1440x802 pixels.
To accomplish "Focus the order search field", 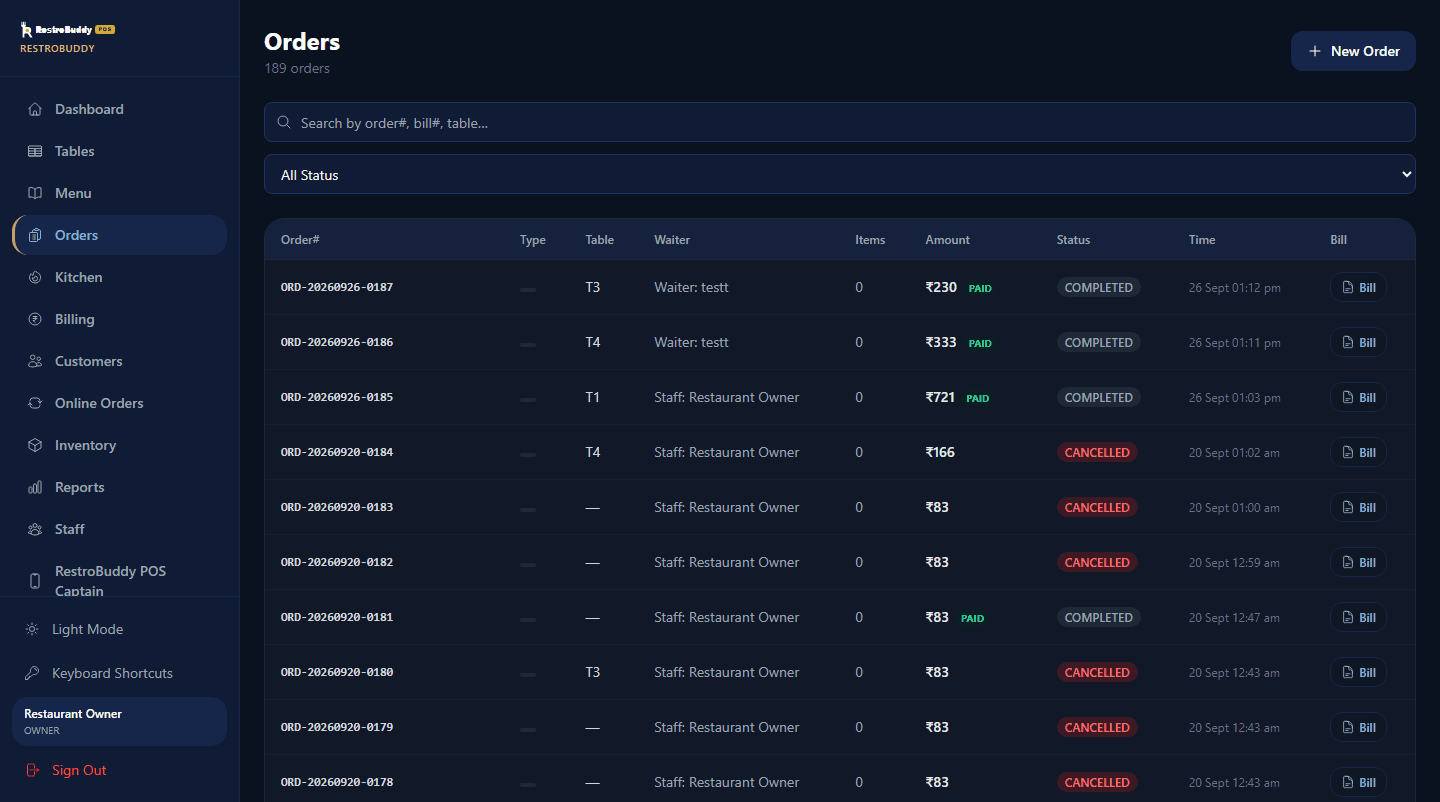I will pyautogui.click(x=840, y=122).
